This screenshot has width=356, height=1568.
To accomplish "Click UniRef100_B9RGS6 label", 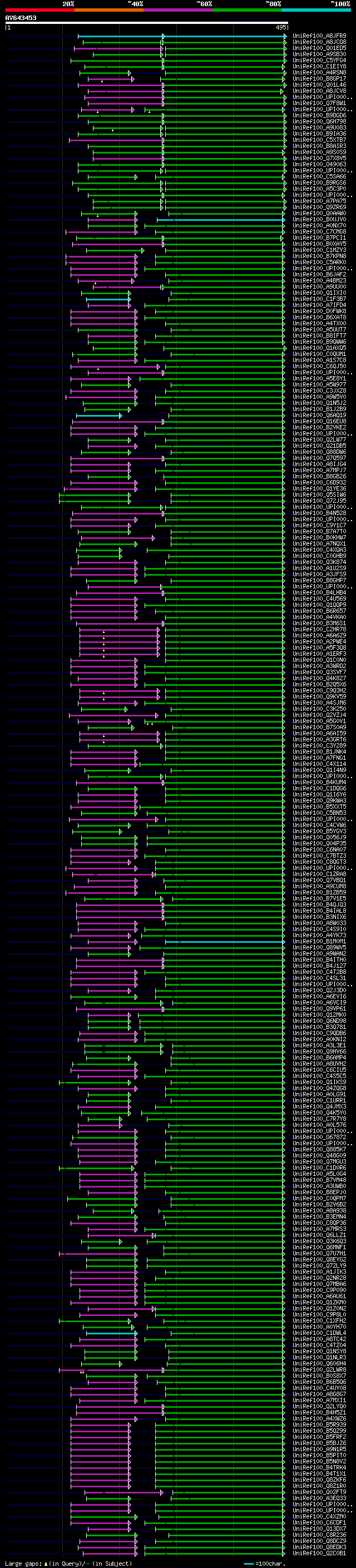I will (x=319, y=182).
